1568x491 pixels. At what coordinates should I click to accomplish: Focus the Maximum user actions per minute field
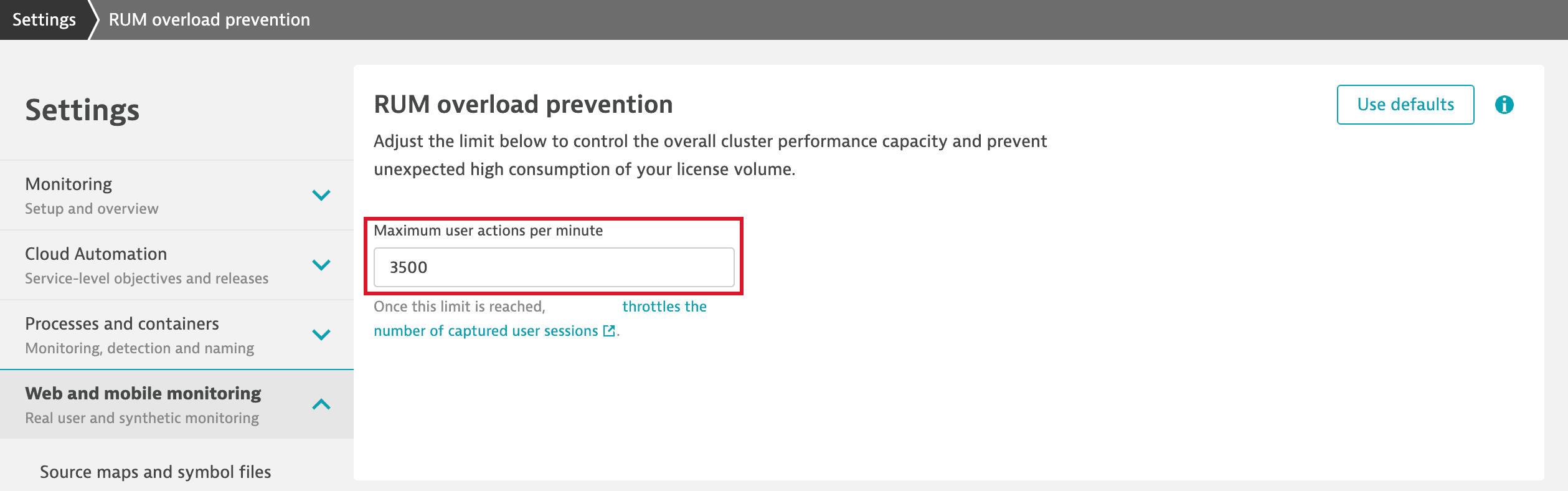pyautogui.click(x=554, y=267)
